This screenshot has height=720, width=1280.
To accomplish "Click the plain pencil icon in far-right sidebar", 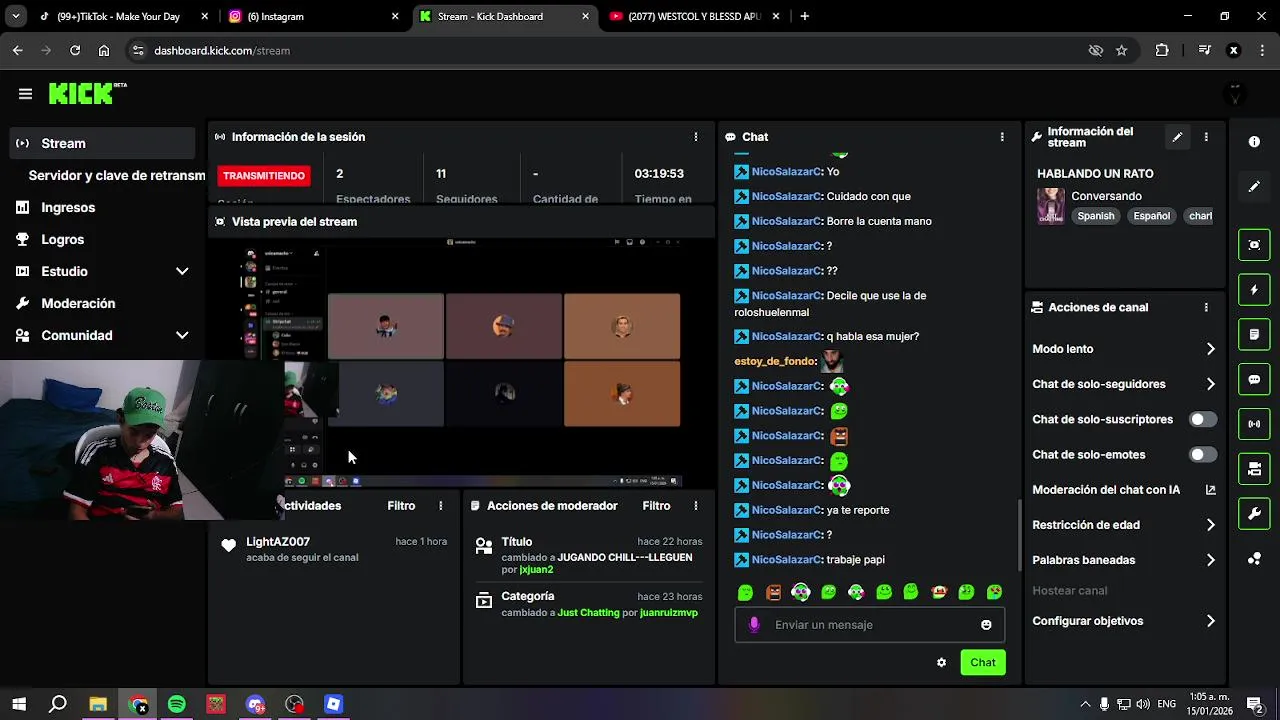I will tap(1254, 187).
